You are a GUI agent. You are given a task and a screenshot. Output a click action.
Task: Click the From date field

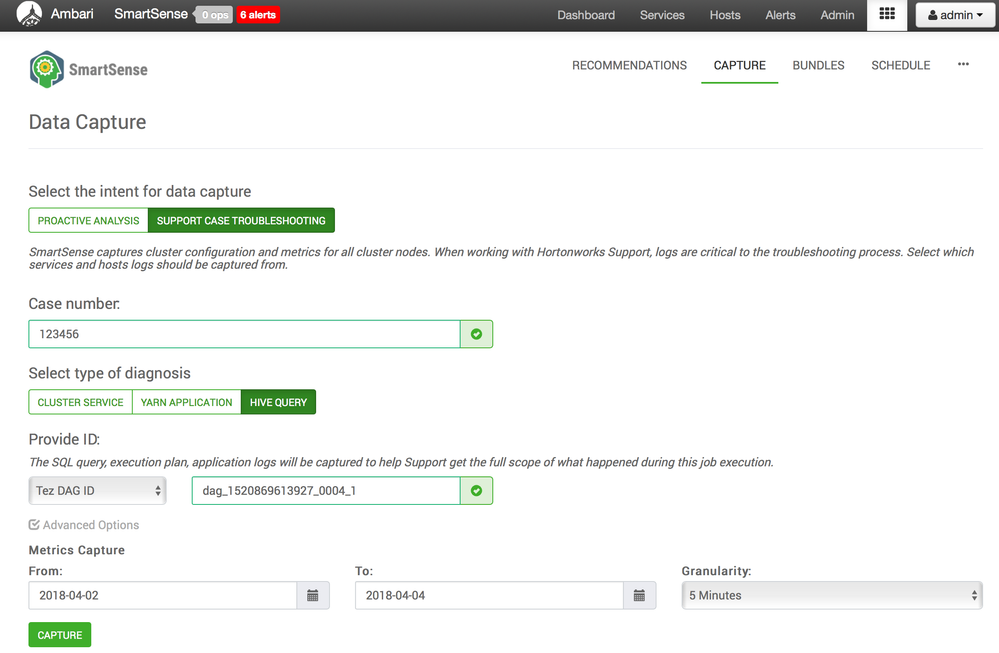click(163, 596)
